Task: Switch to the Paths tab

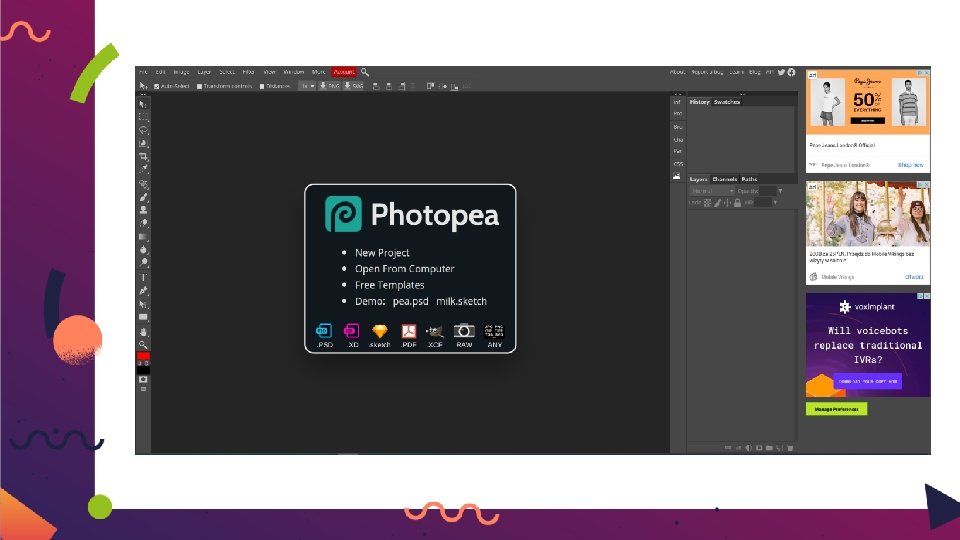Action: (x=749, y=179)
